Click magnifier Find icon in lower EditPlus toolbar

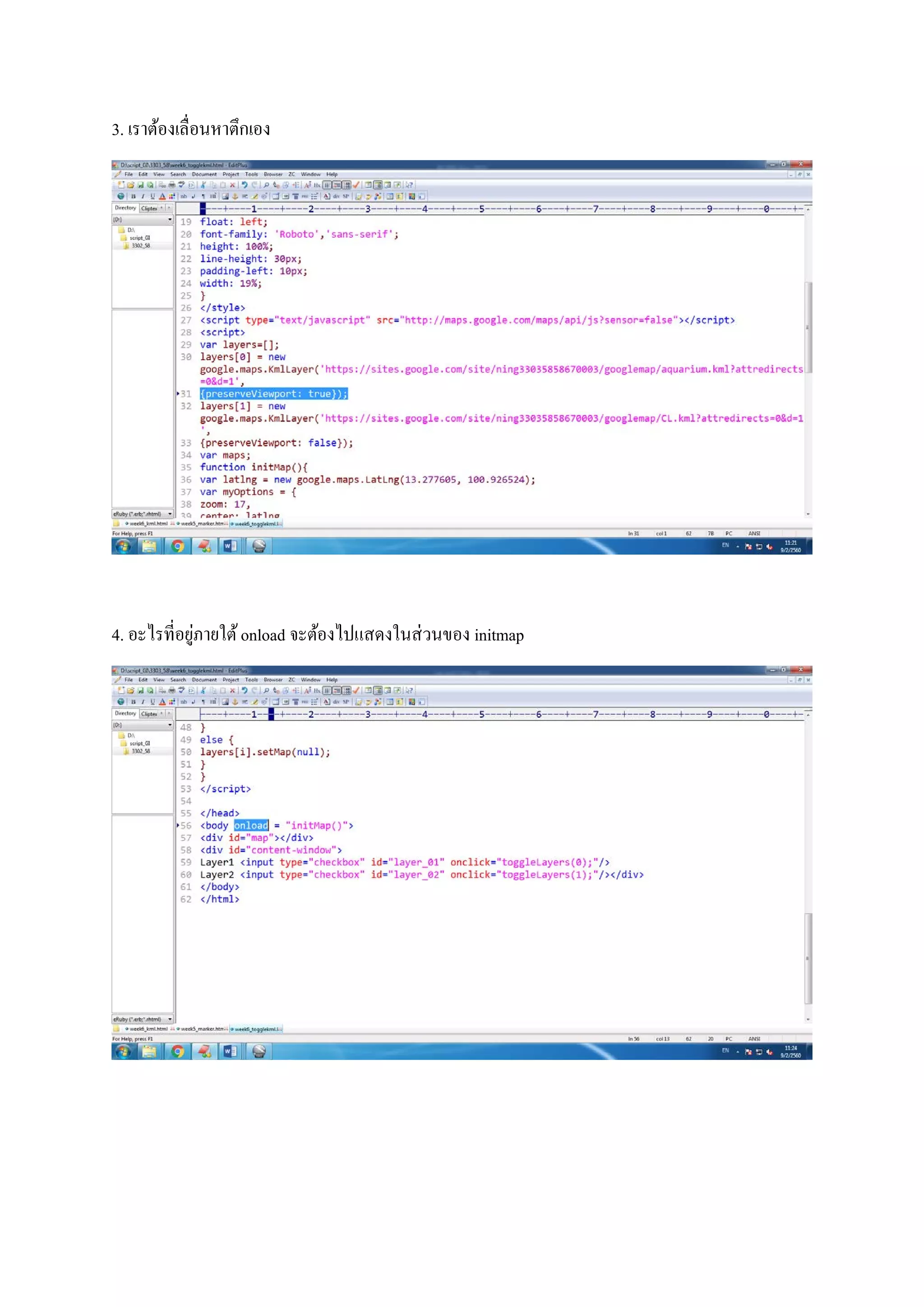[266, 691]
